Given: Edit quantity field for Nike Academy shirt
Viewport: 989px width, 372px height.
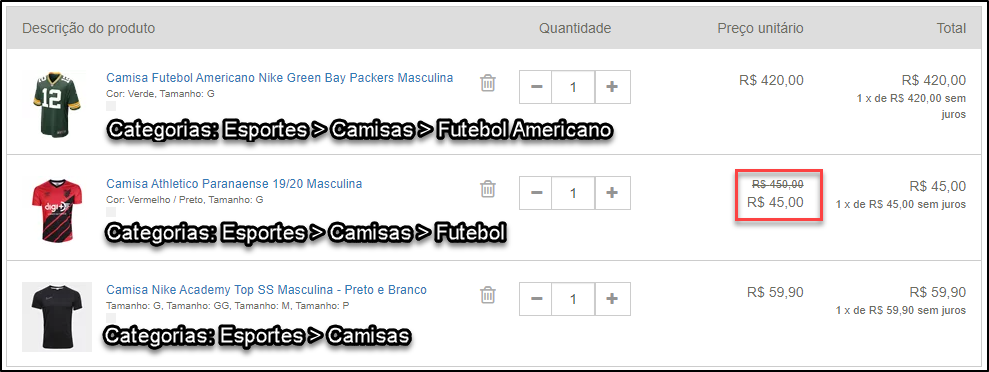Looking at the screenshot, I should tap(573, 299).
